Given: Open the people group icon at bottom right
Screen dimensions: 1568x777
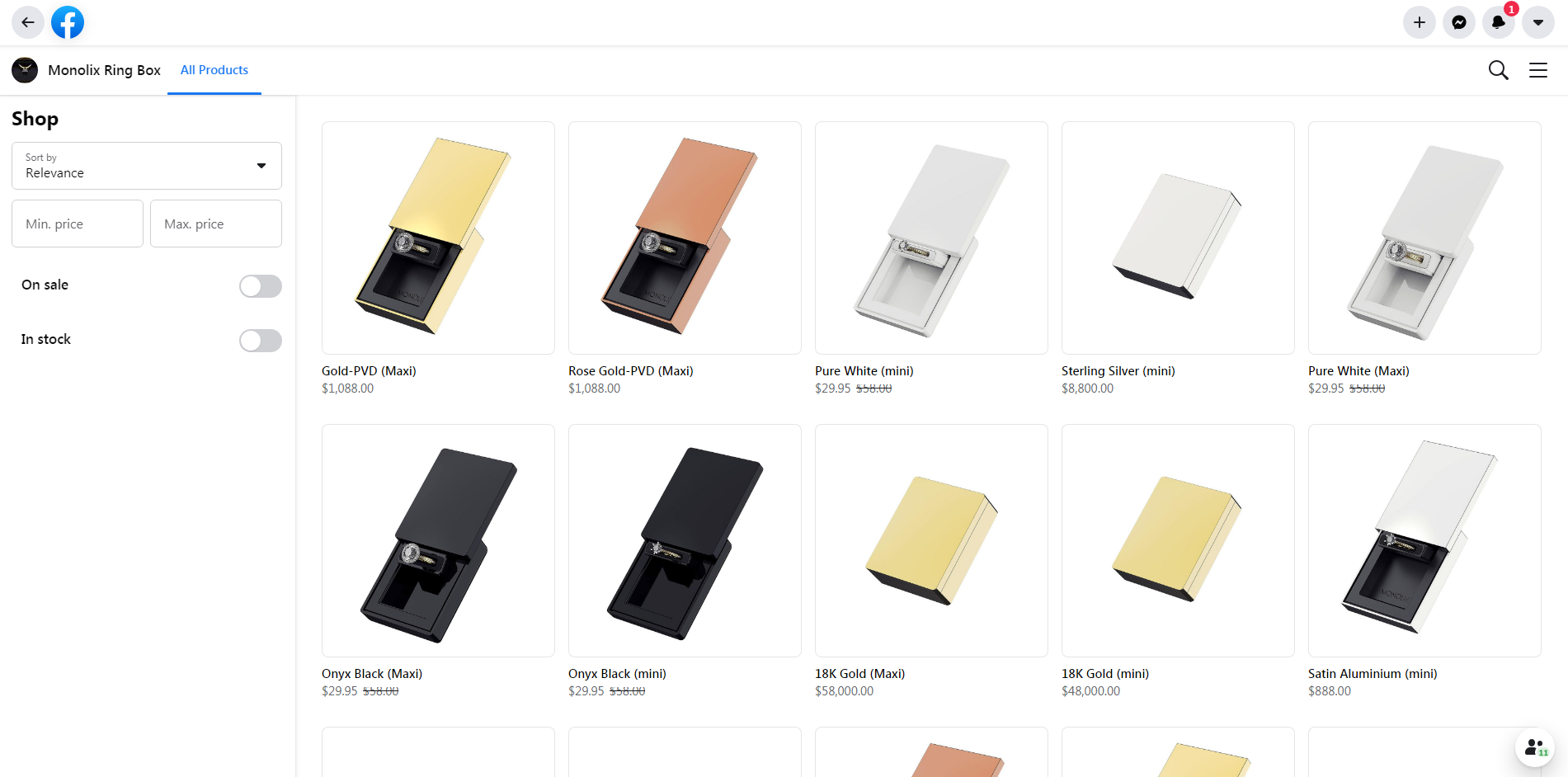Looking at the screenshot, I should click(x=1534, y=747).
